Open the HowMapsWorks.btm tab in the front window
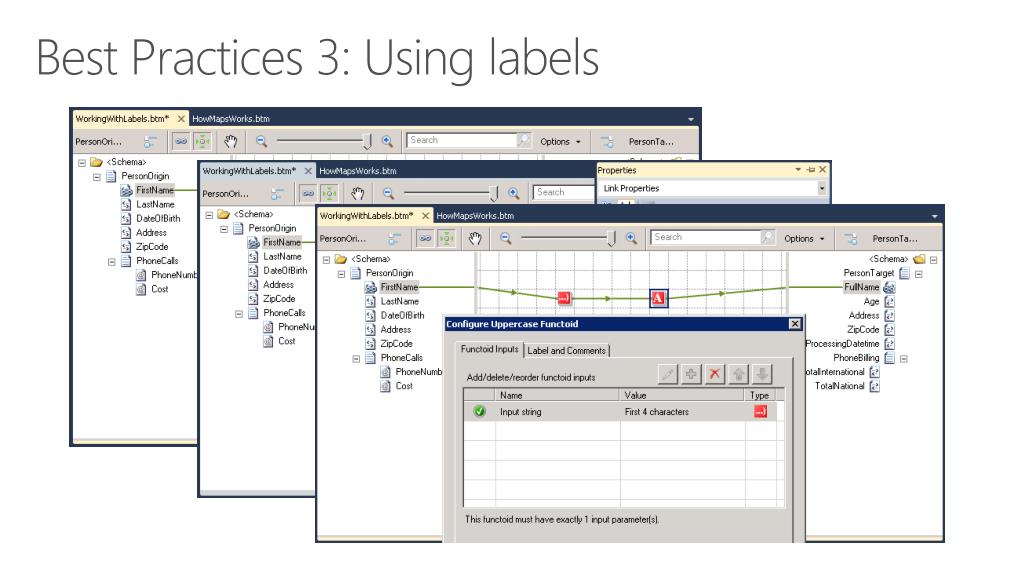Viewport: 1023px width, 575px height. (x=475, y=215)
